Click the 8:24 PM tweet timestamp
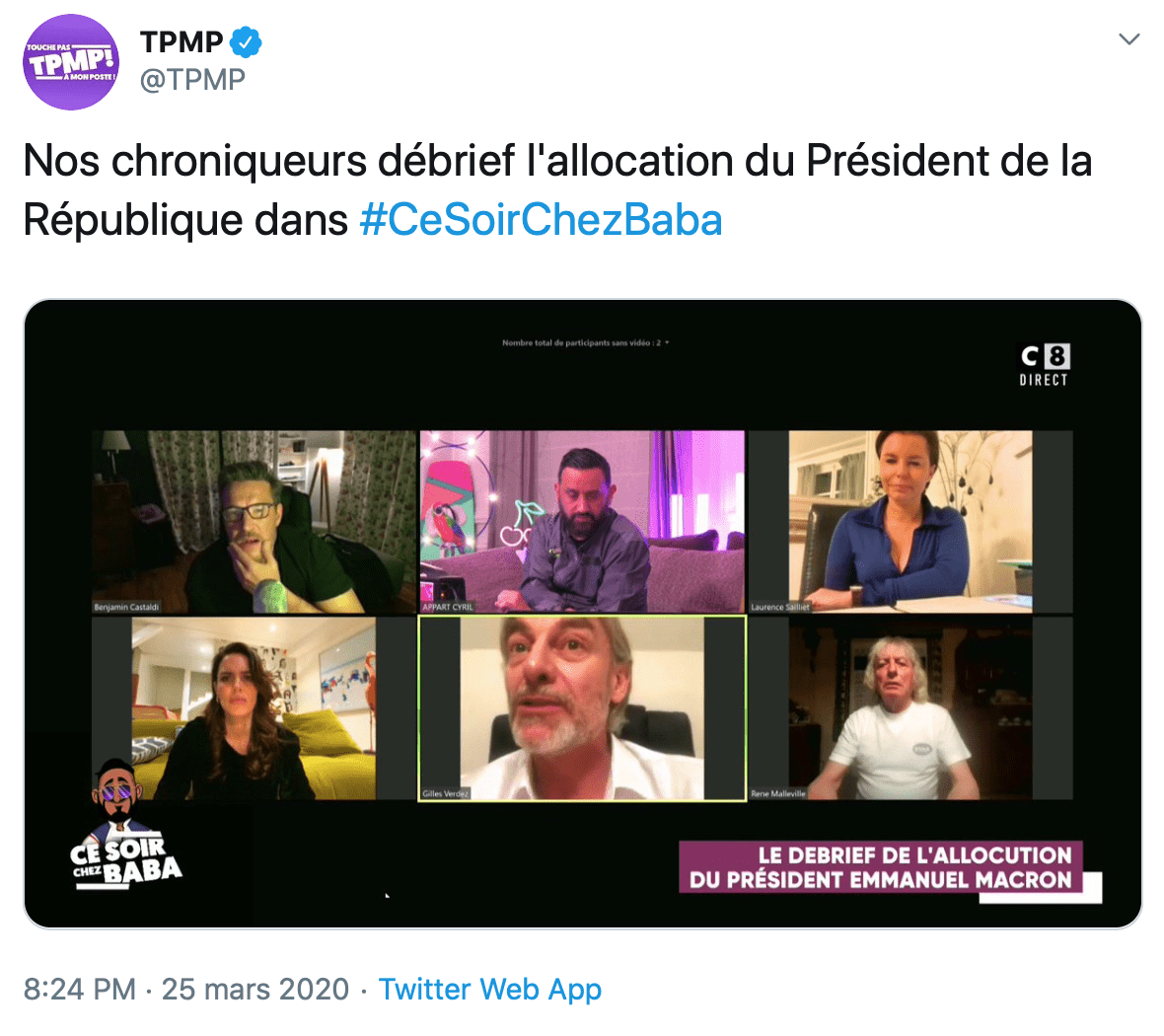Viewport: 1164px width, 1036px height. (x=79, y=989)
